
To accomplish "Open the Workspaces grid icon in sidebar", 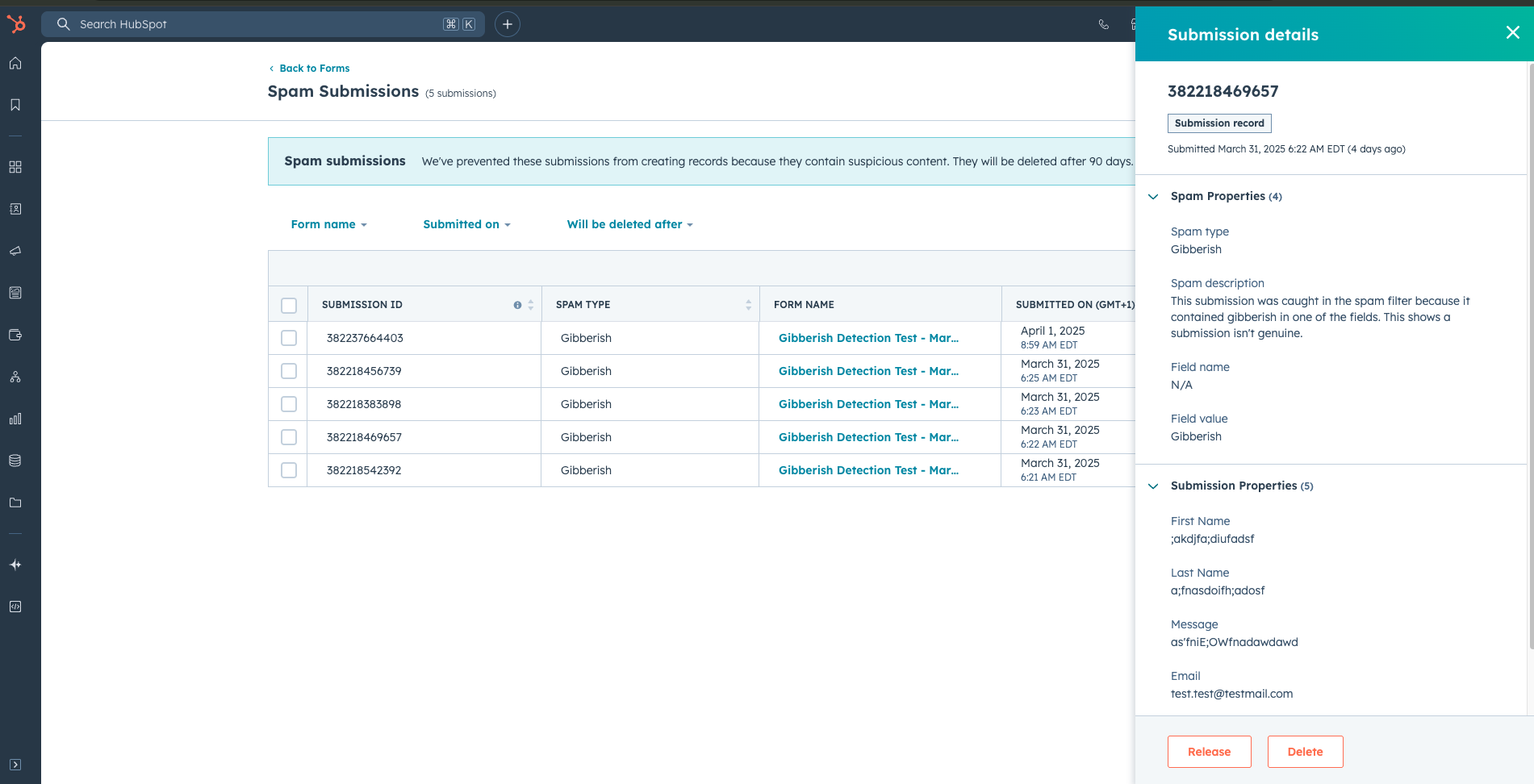I will [x=15, y=167].
